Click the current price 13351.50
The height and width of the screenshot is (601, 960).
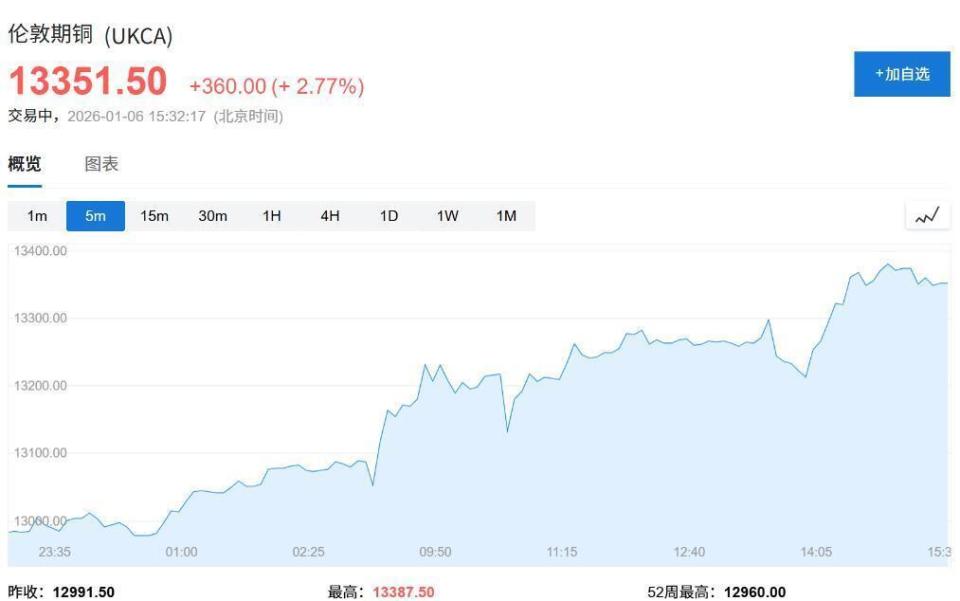(86, 80)
